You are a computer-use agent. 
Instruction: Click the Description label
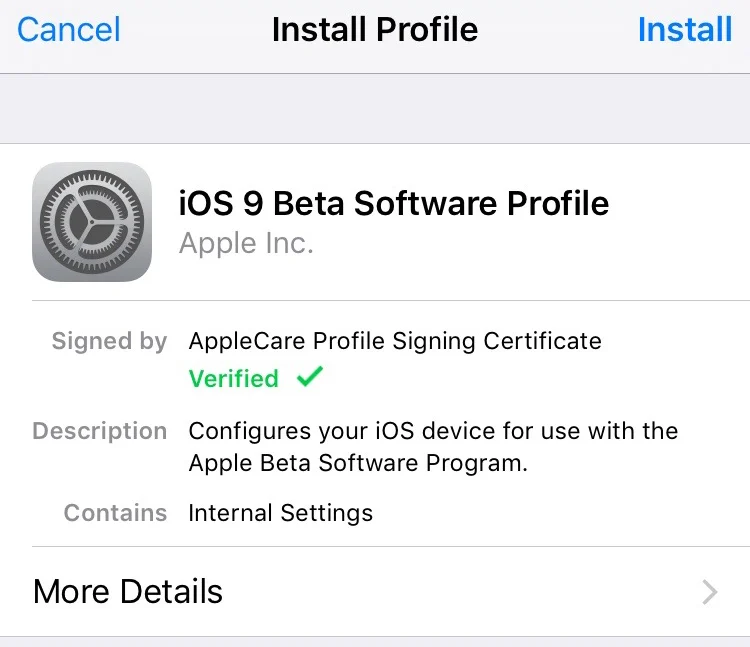click(100, 431)
